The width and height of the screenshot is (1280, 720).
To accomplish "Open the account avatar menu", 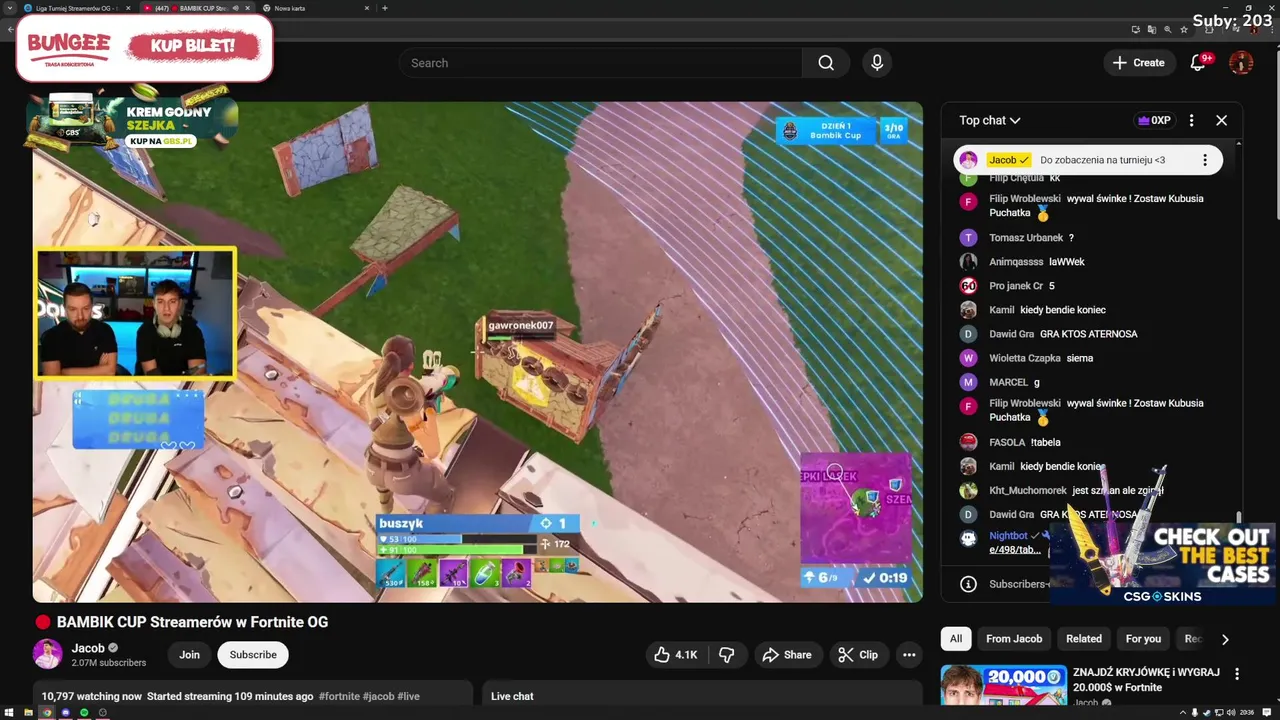I will tap(1241, 63).
